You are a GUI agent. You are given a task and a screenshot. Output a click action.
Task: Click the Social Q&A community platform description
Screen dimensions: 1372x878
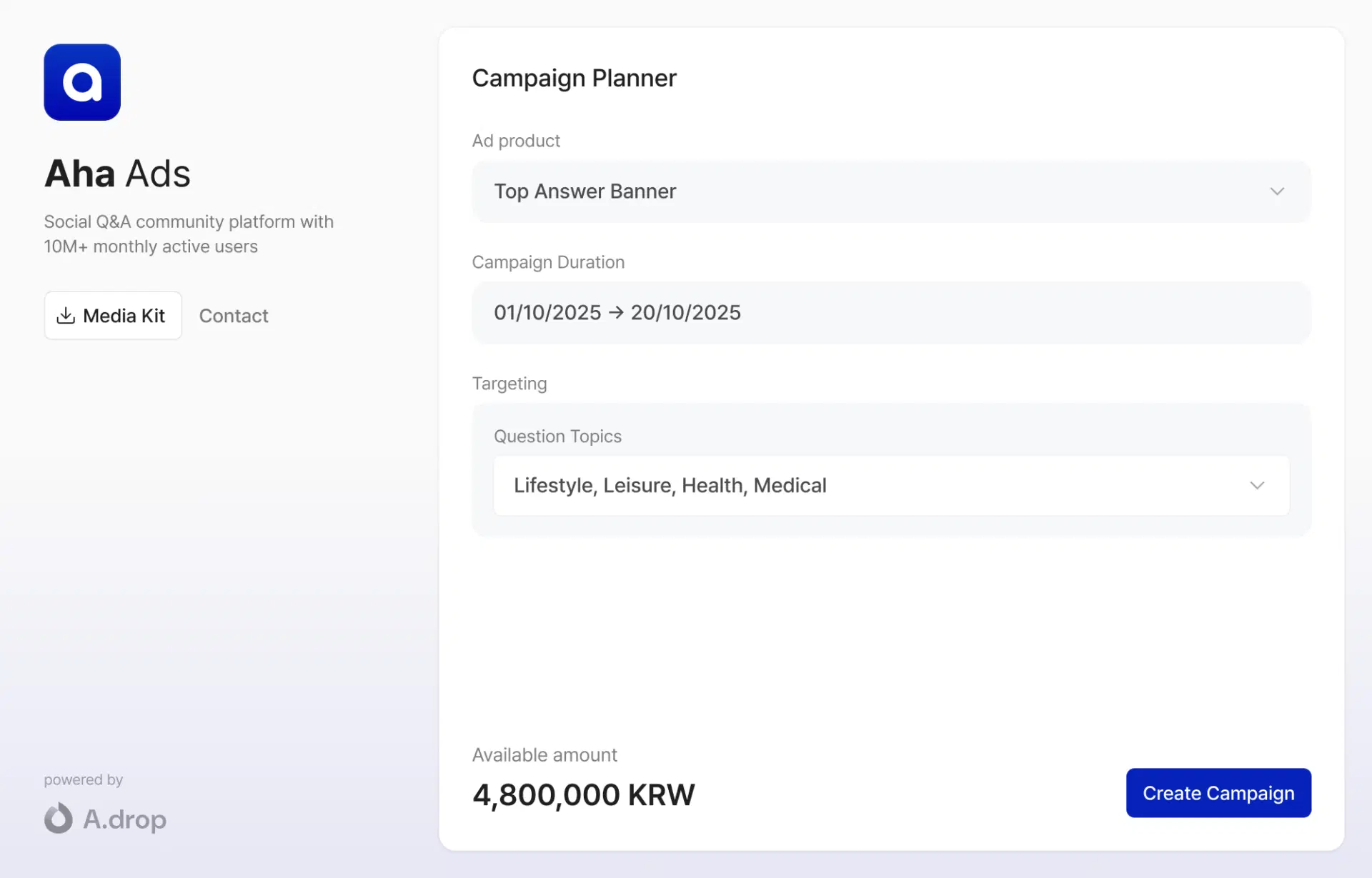pos(189,234)
